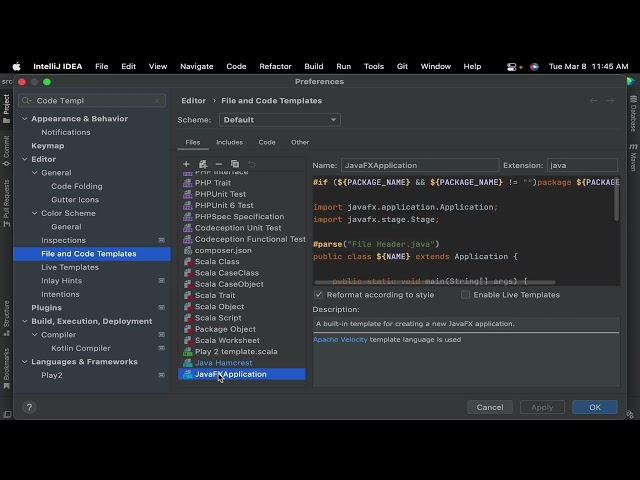Click the Cancel button
This screenshot has height=480, width=640.
point(490,407)
